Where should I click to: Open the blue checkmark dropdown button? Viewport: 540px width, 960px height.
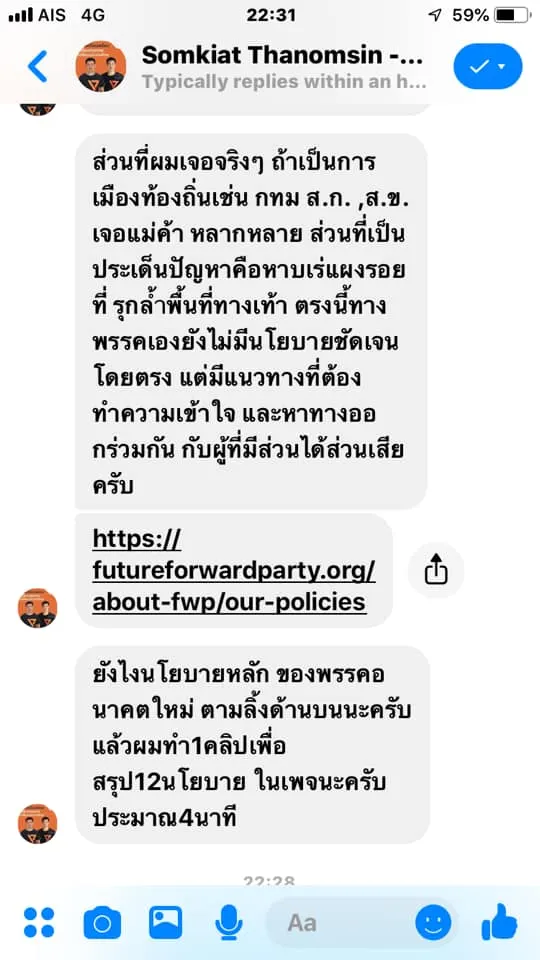[488, 66]
